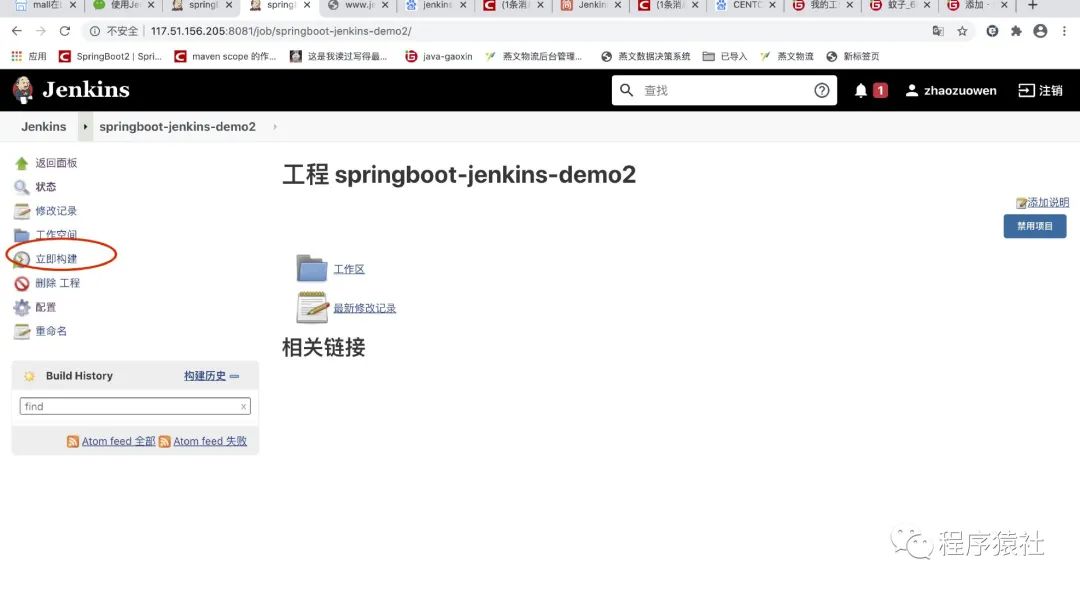
Task: Collapse Build History with the dash icon
Action: coord(234,376)
